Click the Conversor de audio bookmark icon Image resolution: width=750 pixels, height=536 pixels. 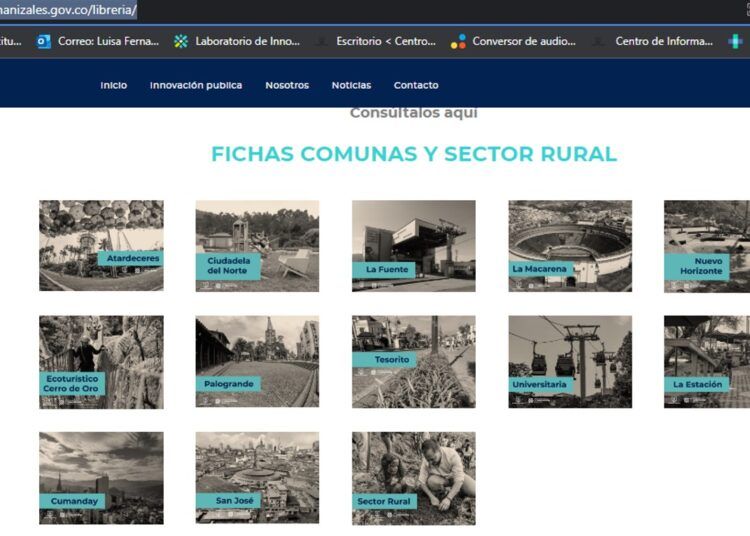point(458,42)
